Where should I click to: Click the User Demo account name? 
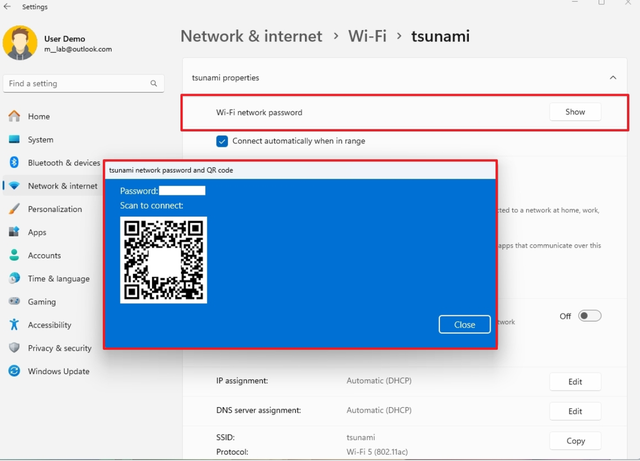click(64, 39)
